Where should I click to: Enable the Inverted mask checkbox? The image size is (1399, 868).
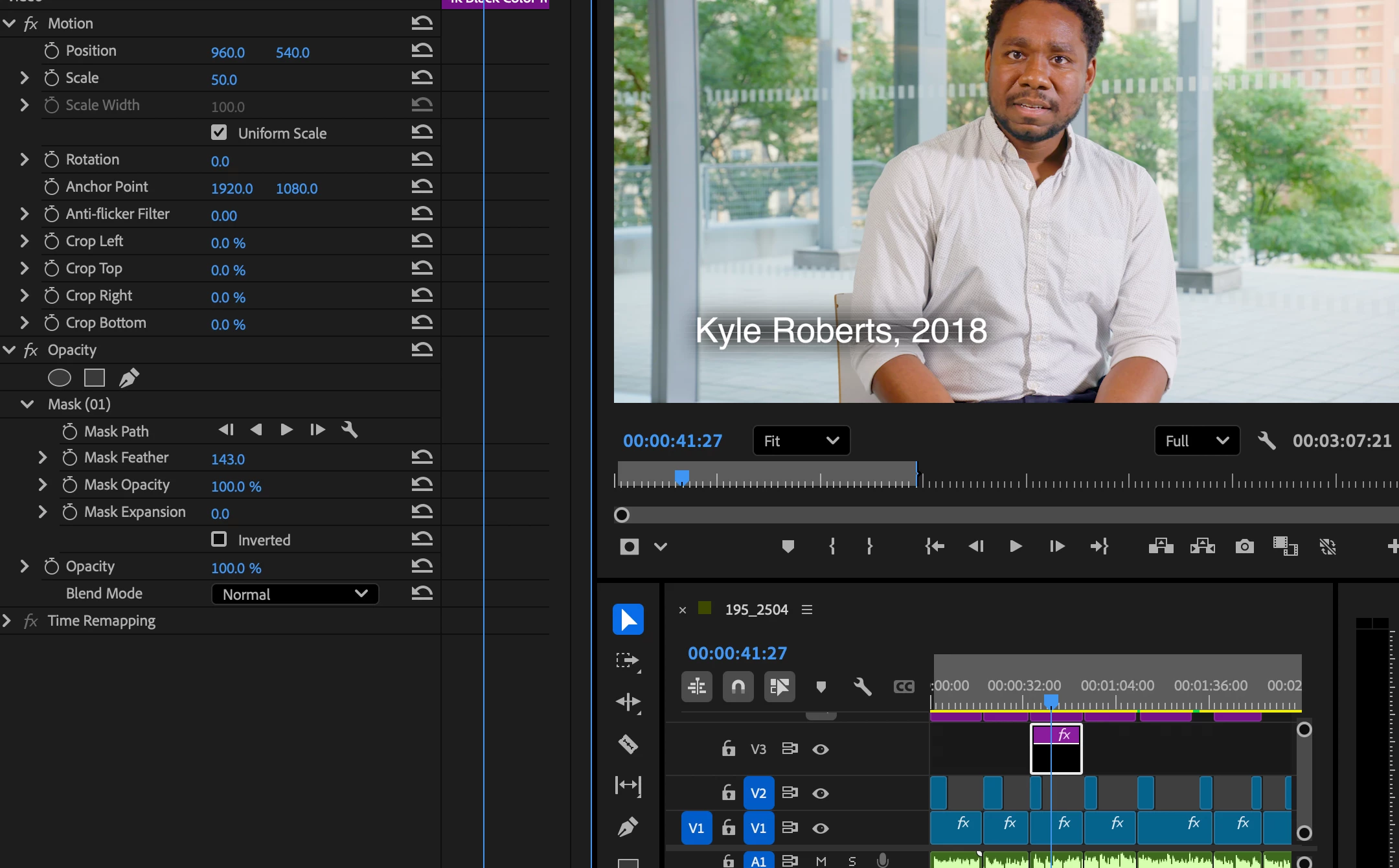click(219, 540)
